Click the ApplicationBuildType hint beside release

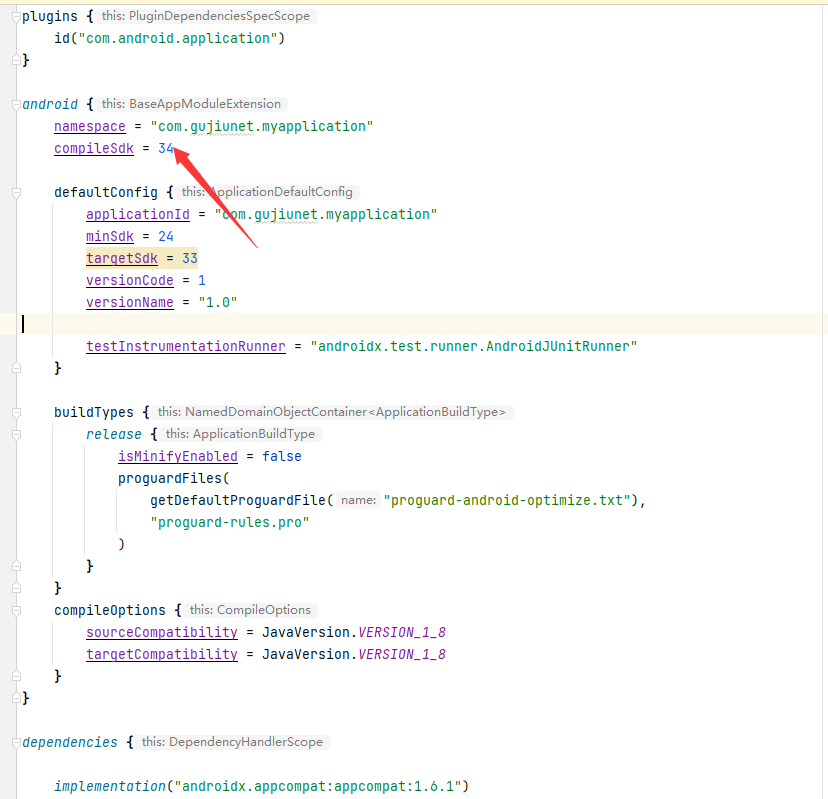(240, 434)
